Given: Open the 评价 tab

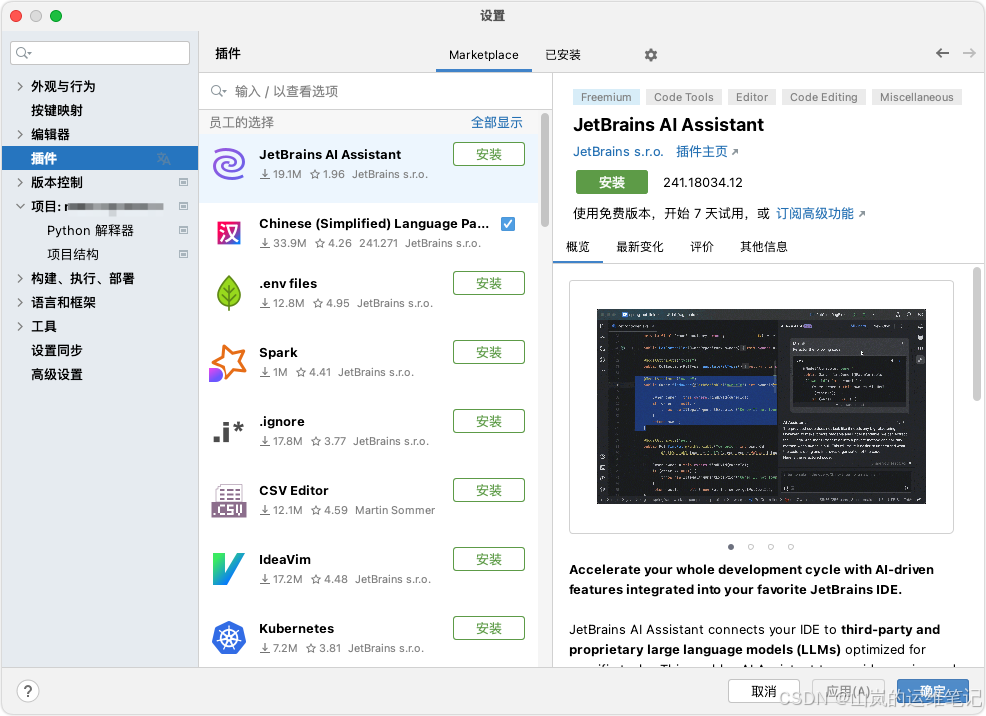Looking at the screenshot, I should (x=702, y=246).
